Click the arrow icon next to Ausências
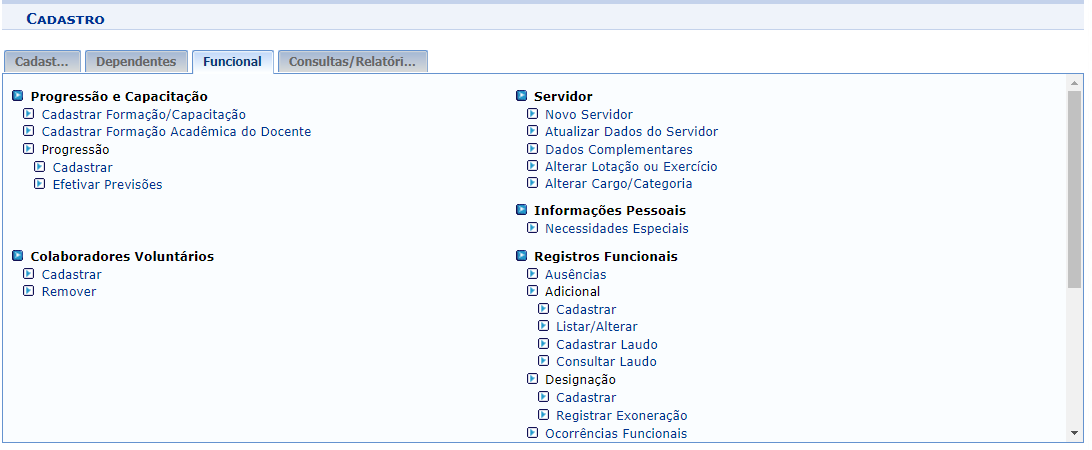 point(533,274)
